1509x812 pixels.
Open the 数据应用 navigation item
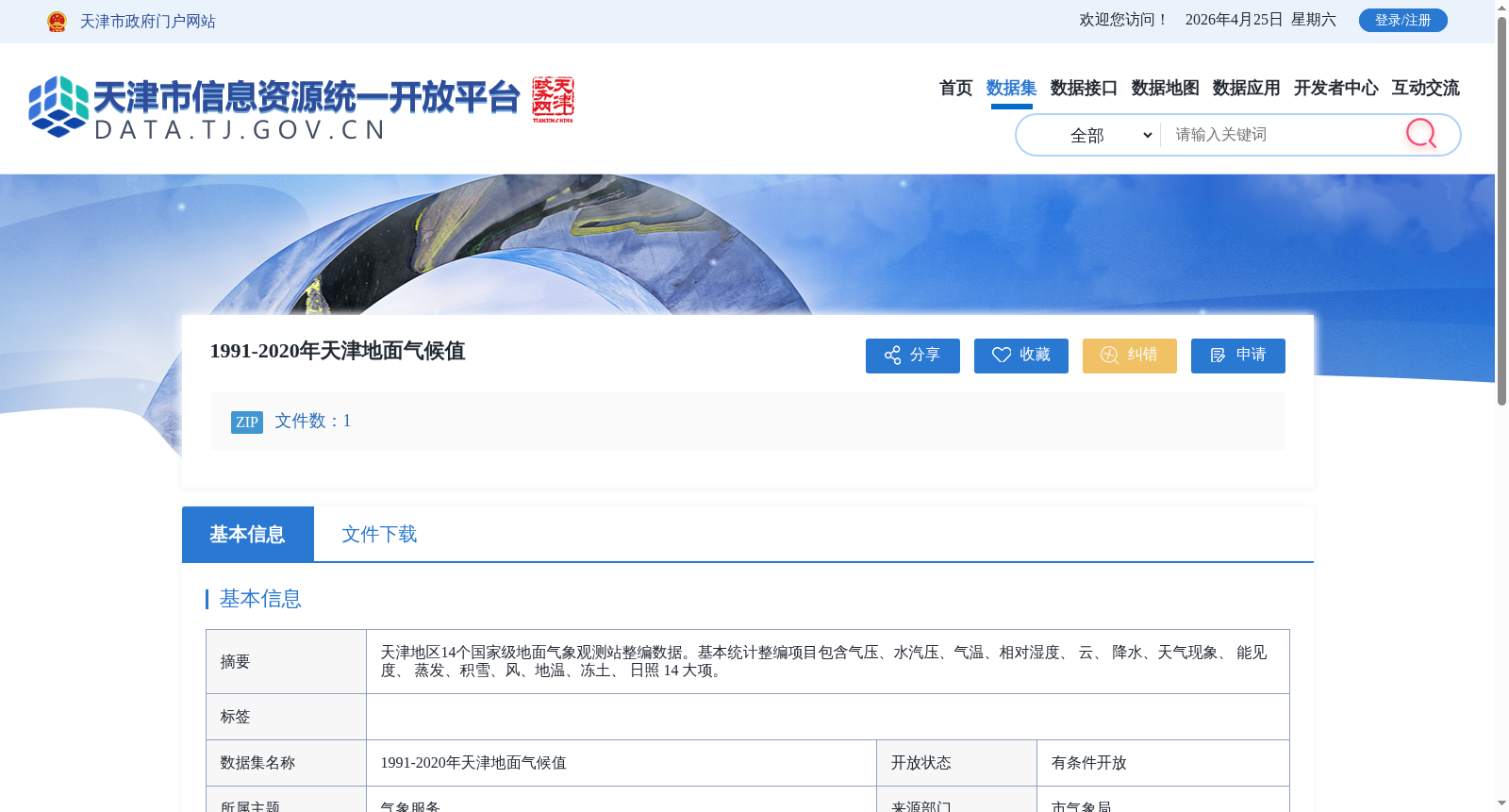(x=1246, y=88)
